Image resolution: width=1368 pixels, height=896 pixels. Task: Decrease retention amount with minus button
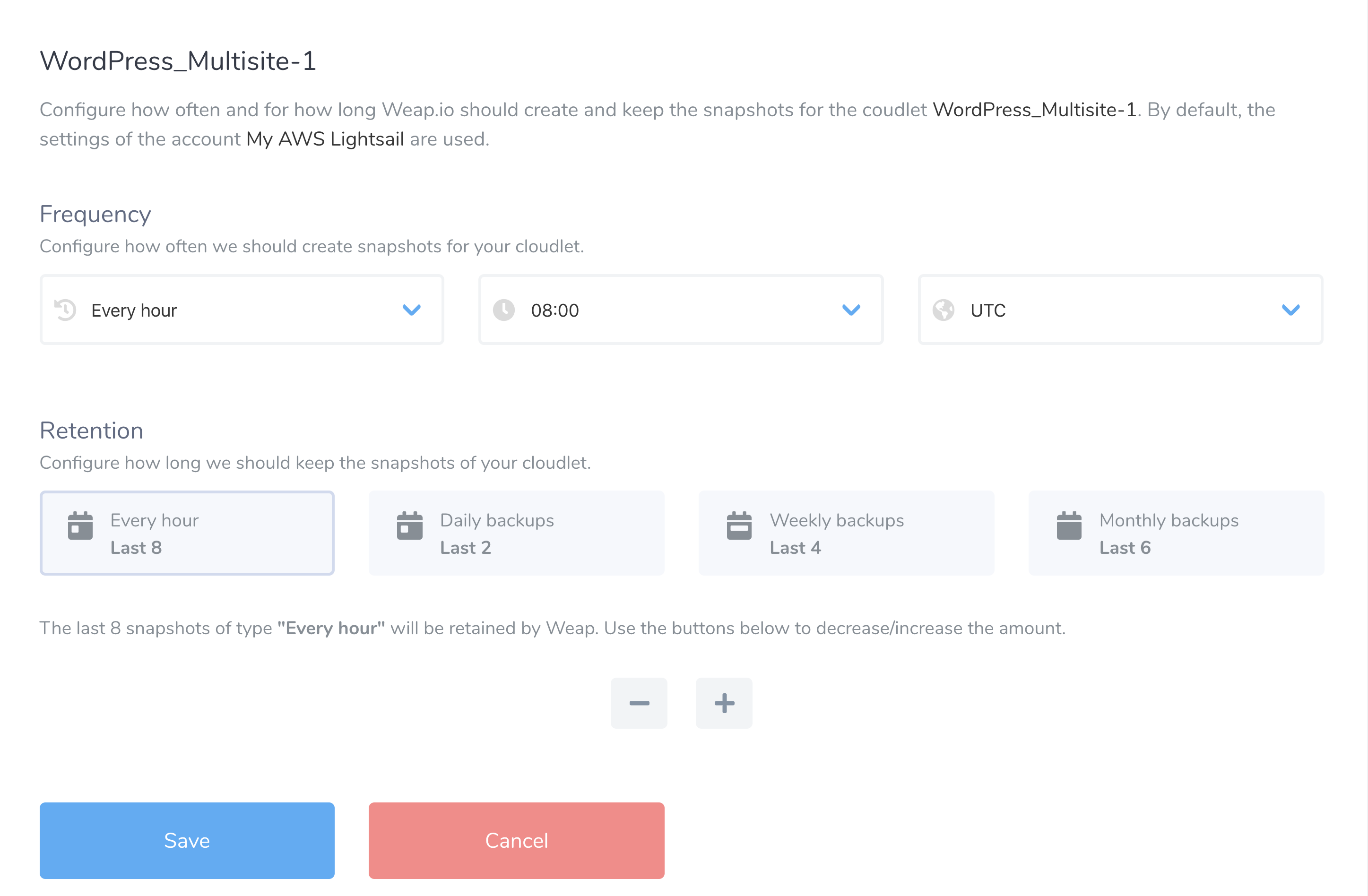click(639, 703)
